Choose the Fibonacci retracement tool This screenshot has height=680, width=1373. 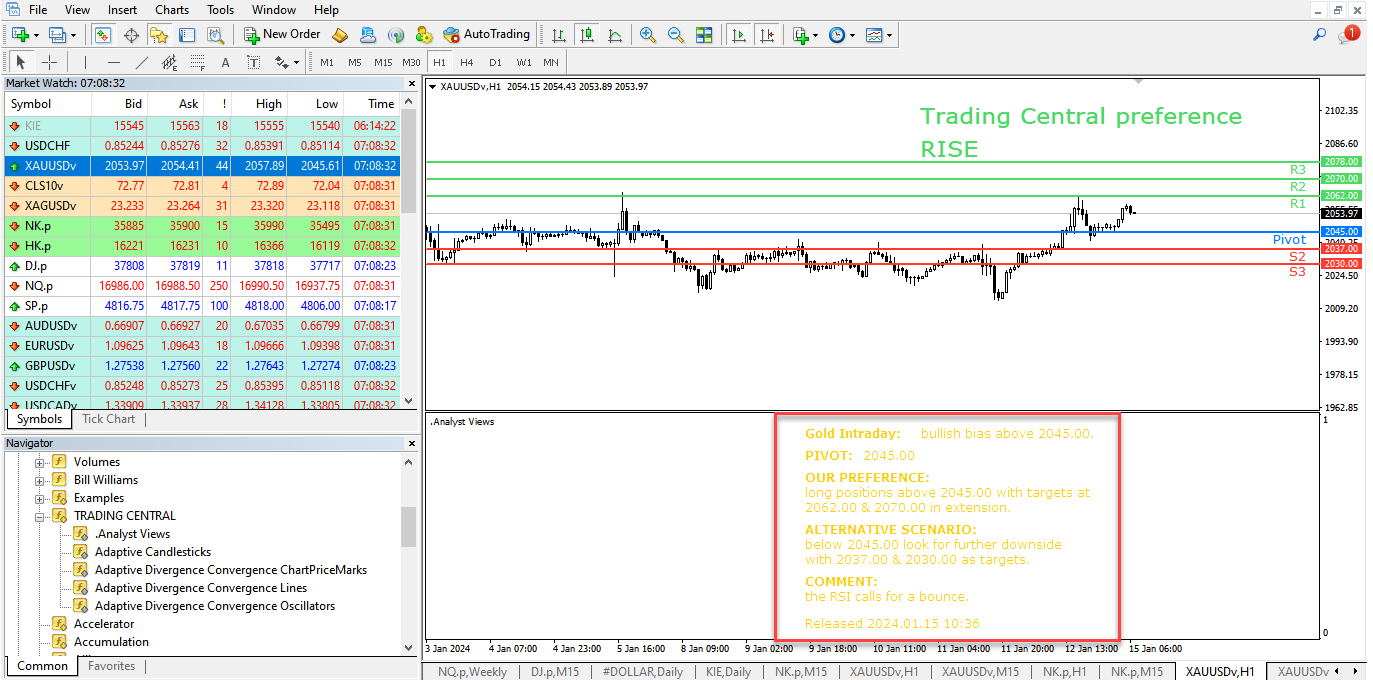point(197,62)
